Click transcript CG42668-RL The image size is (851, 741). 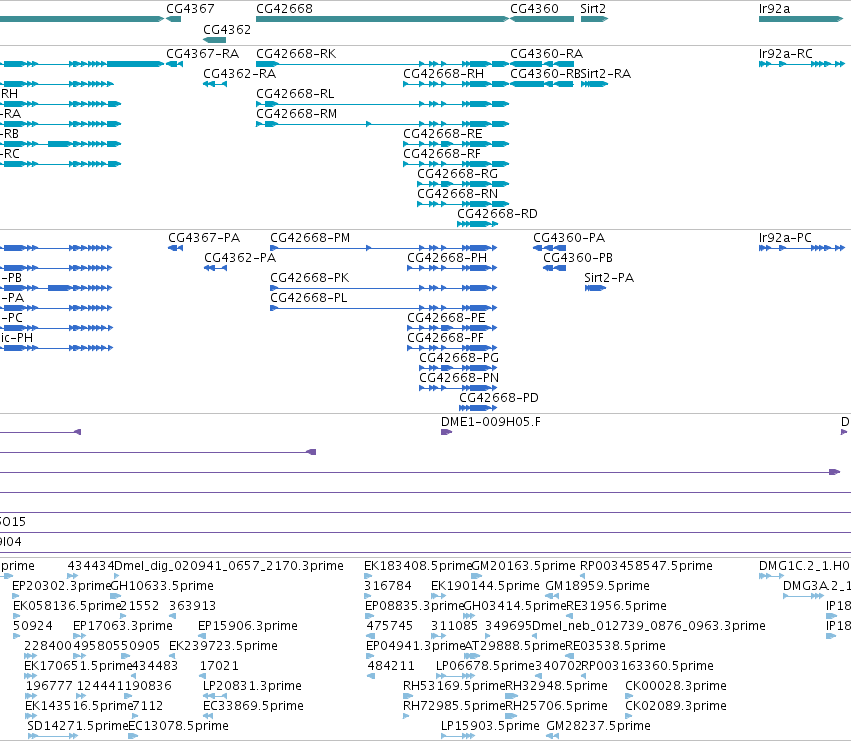point(383,104)
